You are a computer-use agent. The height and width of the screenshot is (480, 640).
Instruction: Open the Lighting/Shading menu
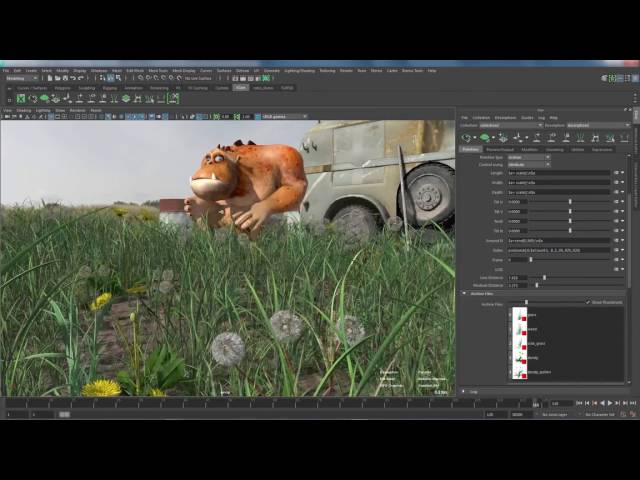[x=300, y=71]
